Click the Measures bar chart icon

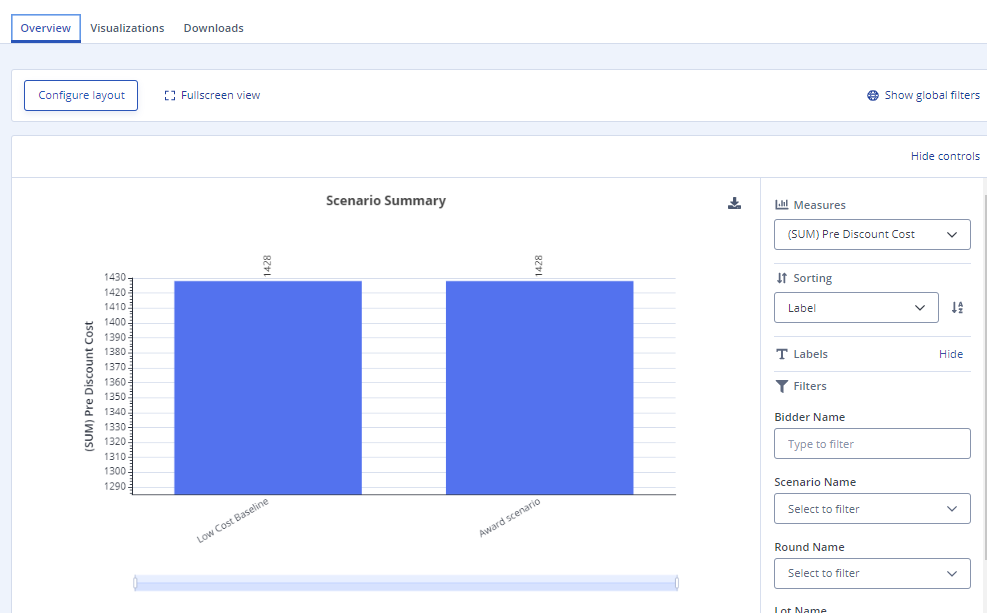click(x=782, y=205)
